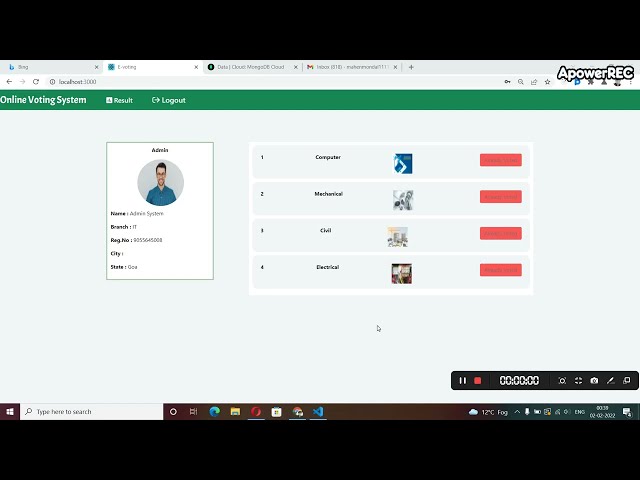Click the Logout link

point(169,100)
